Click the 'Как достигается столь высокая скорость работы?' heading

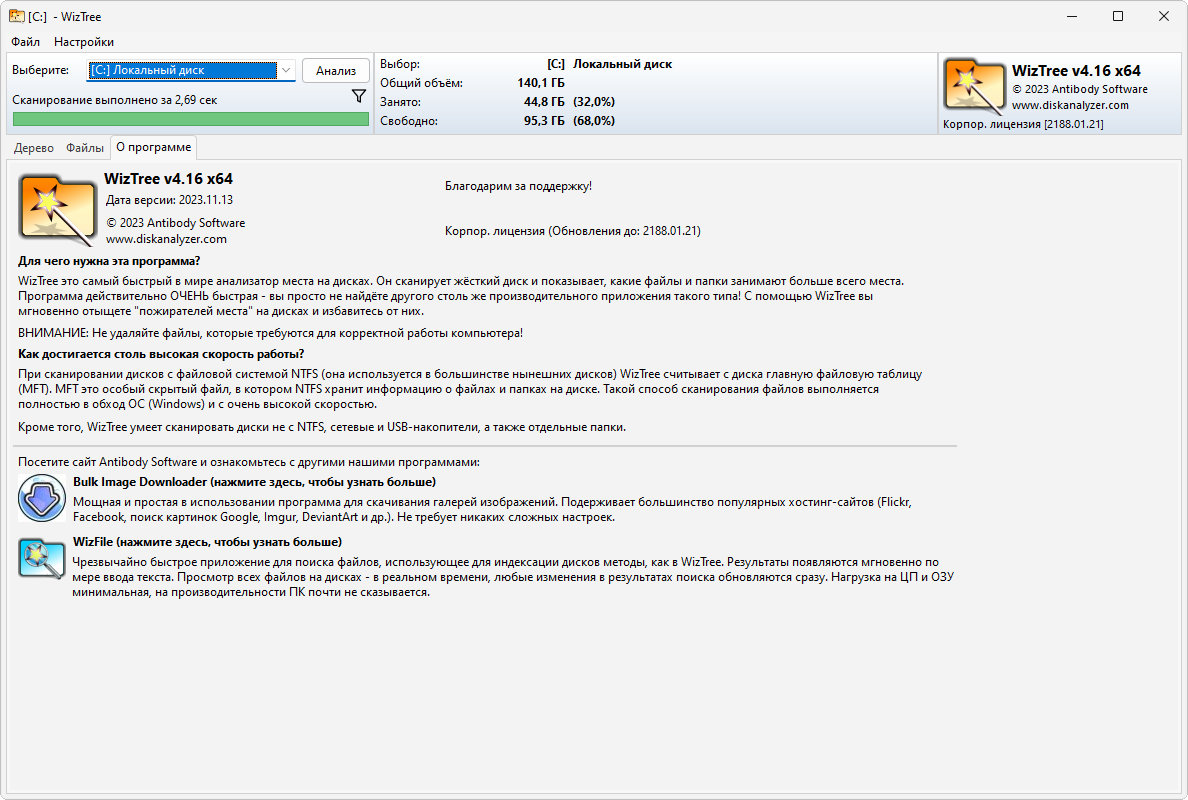pos(161,354)
